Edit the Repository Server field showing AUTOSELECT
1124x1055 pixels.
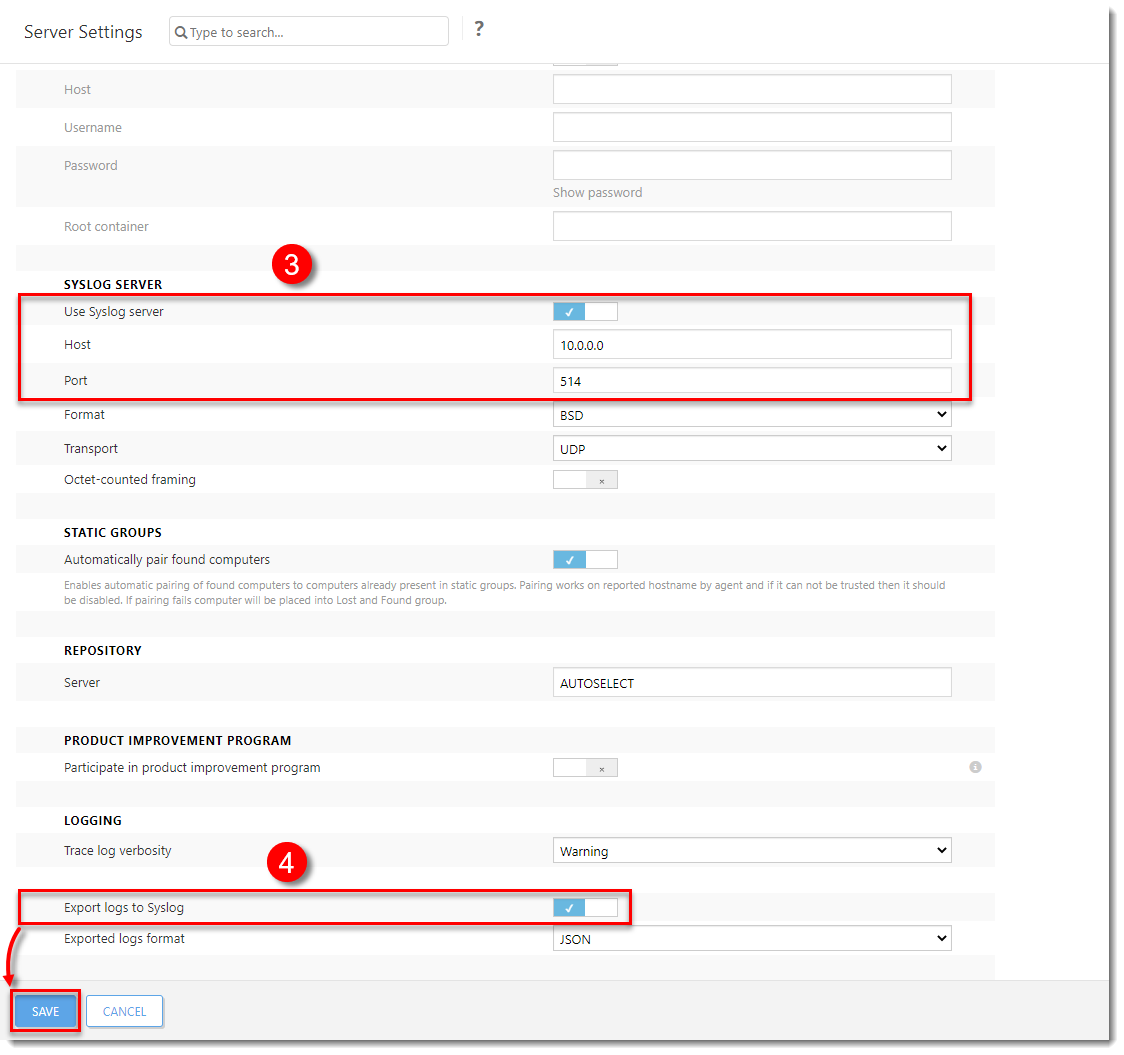click(752, 682)
